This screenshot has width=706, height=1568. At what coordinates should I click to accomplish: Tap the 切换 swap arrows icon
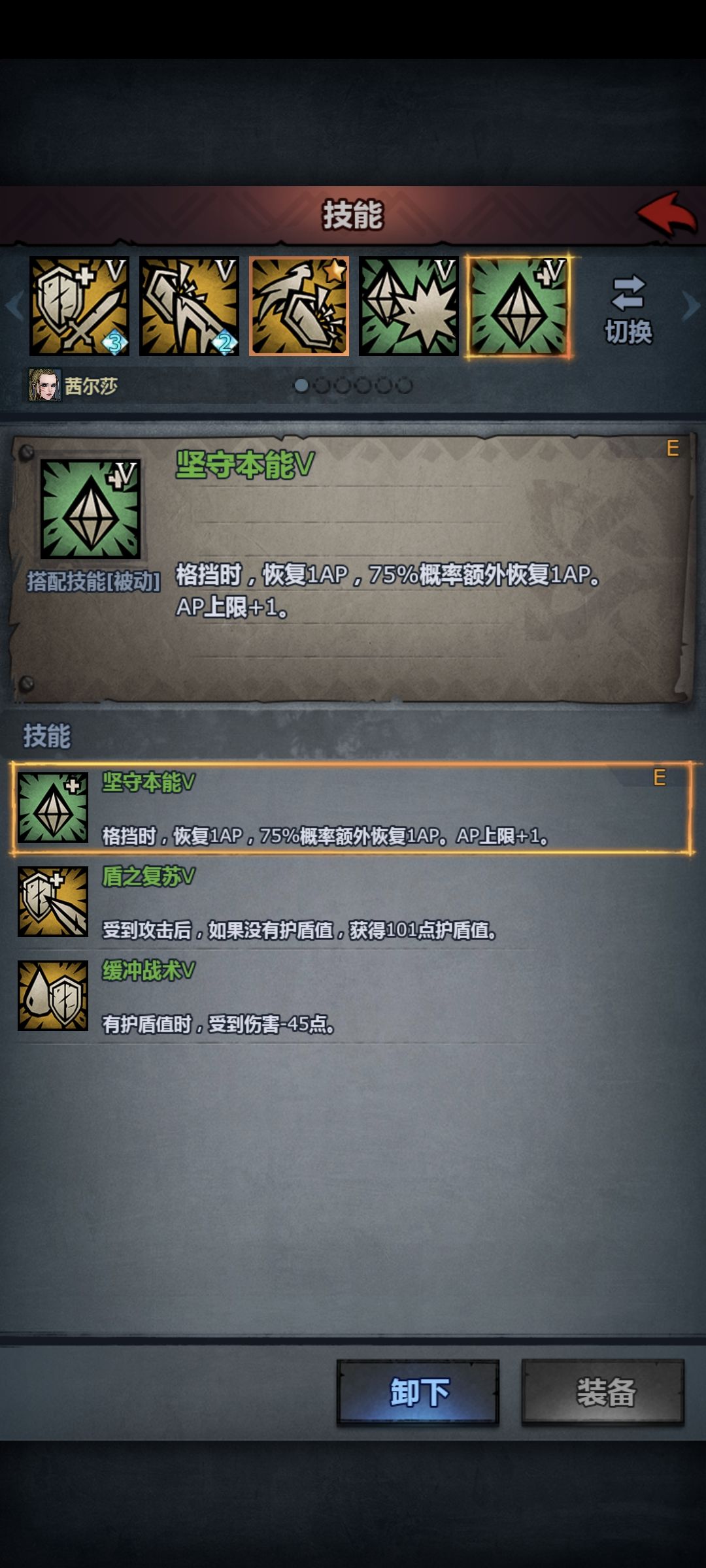click(628, 293)
